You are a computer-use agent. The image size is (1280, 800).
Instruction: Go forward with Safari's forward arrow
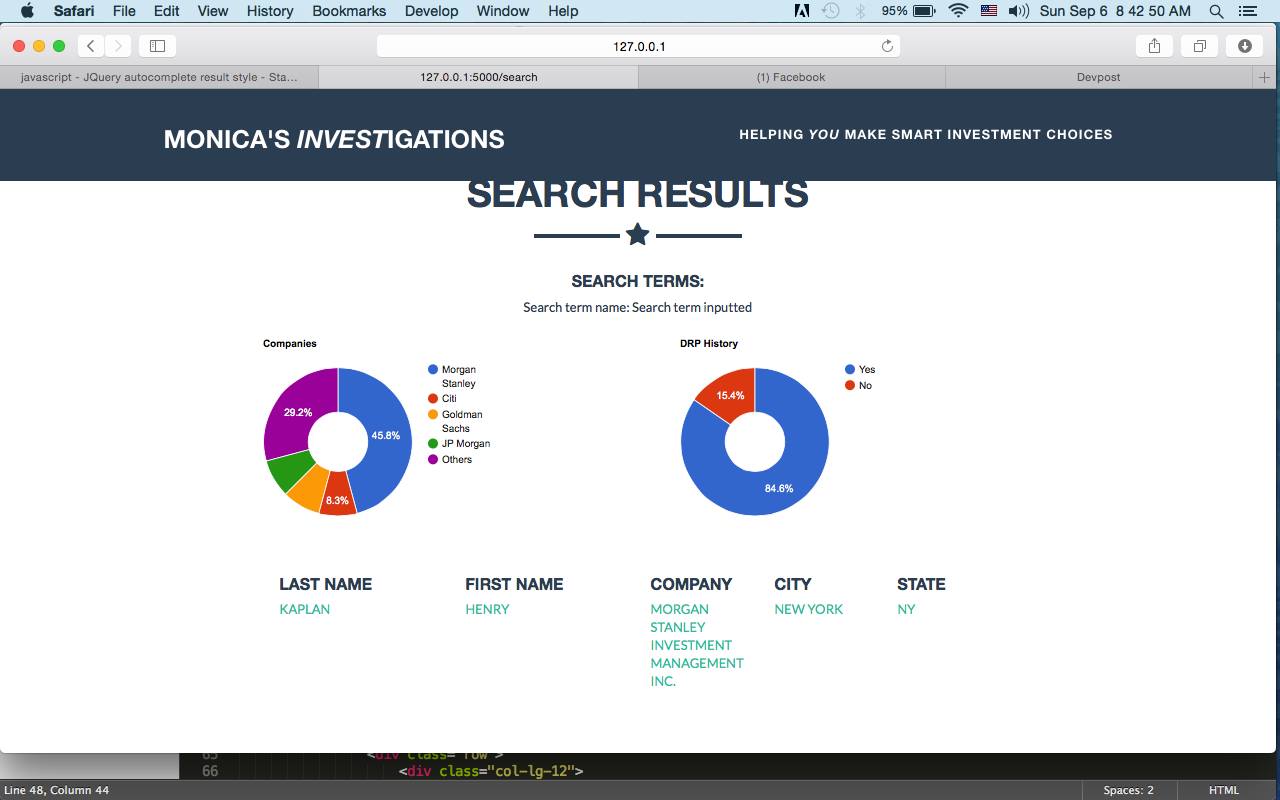[118, 46]
